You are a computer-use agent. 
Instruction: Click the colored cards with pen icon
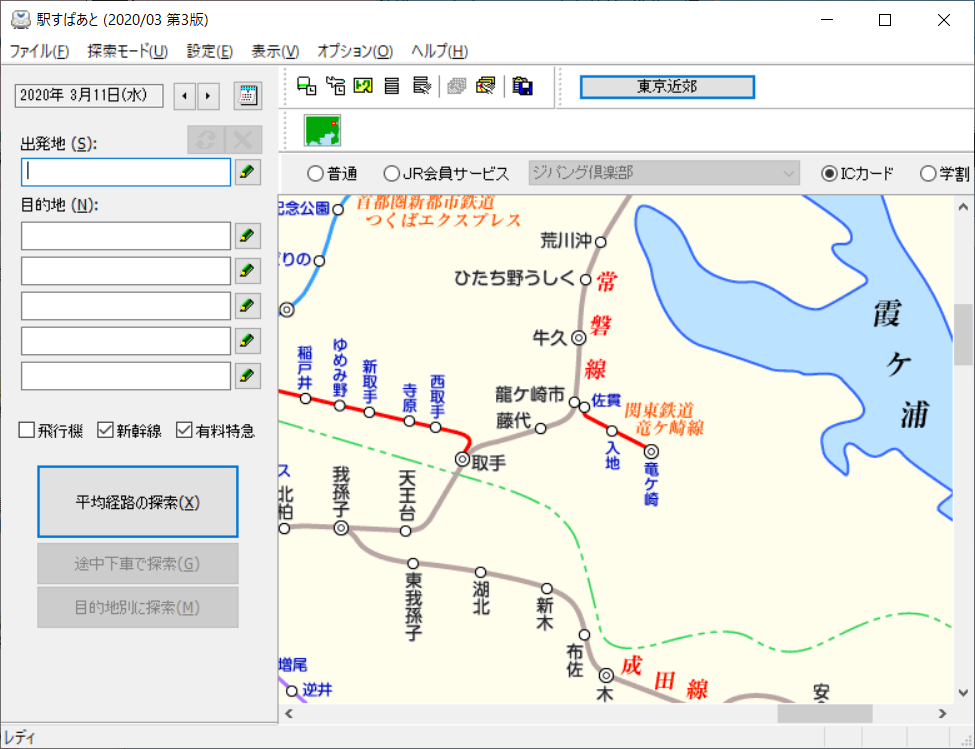(x=485, y=86)
